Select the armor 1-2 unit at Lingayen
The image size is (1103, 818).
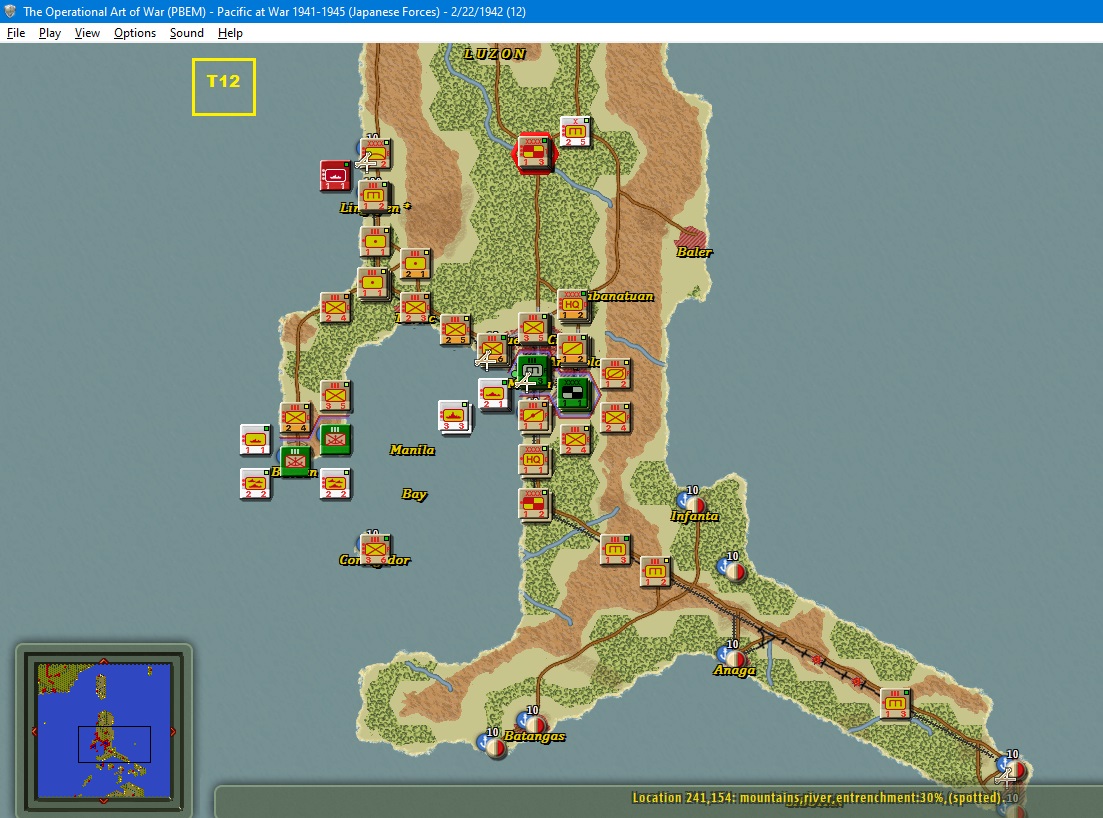pyautogui.click(x=374, y=196)
